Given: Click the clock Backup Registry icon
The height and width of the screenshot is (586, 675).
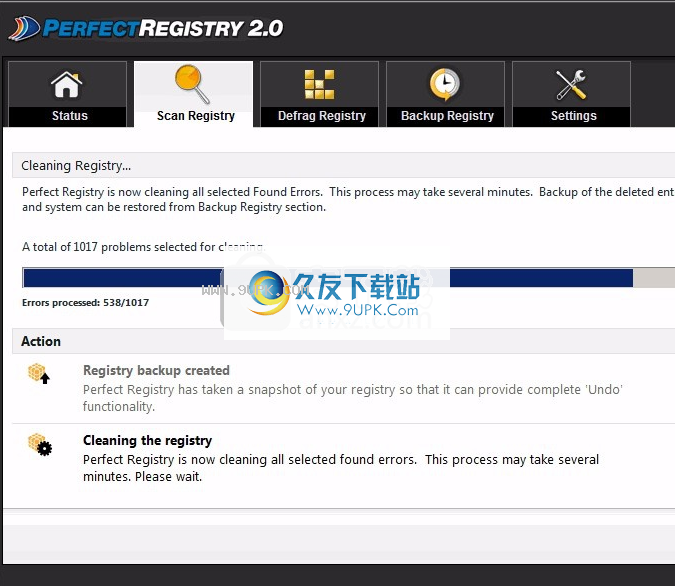Looking at the screenshot, I should pos(445,84).
